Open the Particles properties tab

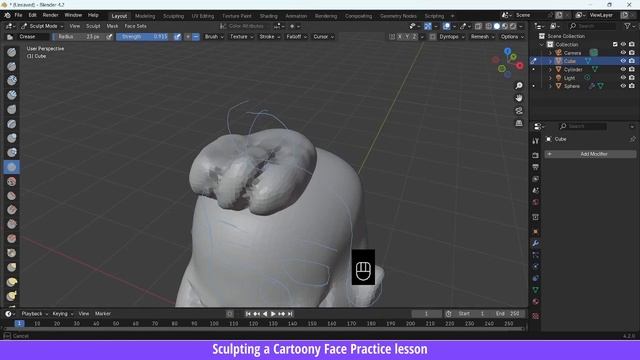click(x=536, y=255)
